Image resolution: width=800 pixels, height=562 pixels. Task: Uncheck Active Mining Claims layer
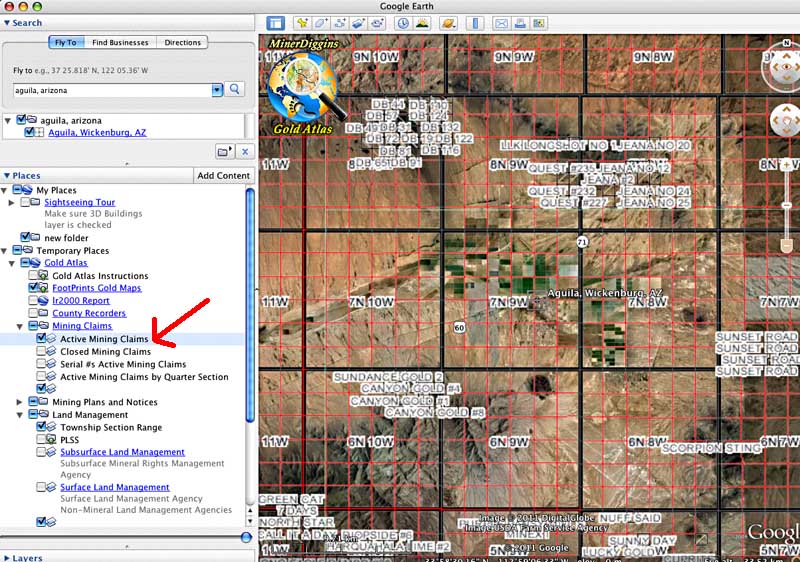click(41, 338)
